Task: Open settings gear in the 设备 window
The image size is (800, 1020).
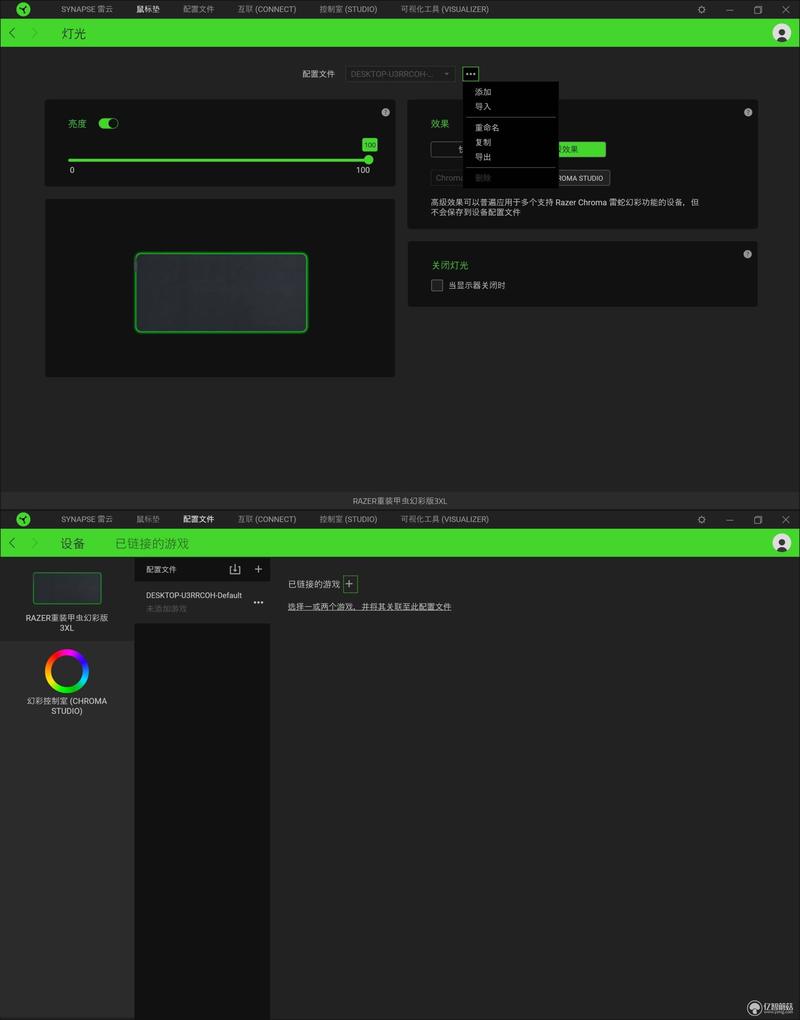Action: pyautogui.click(x=702, y=520)
